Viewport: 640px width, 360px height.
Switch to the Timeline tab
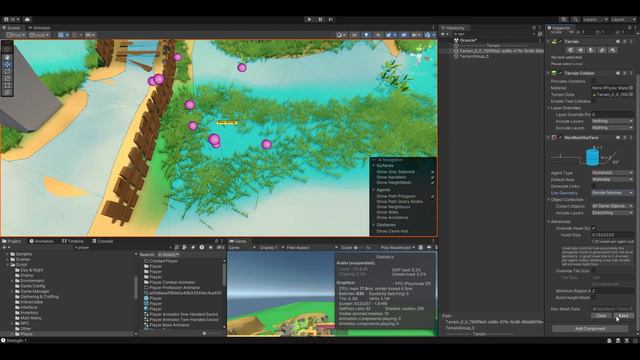tap(73, 241)
